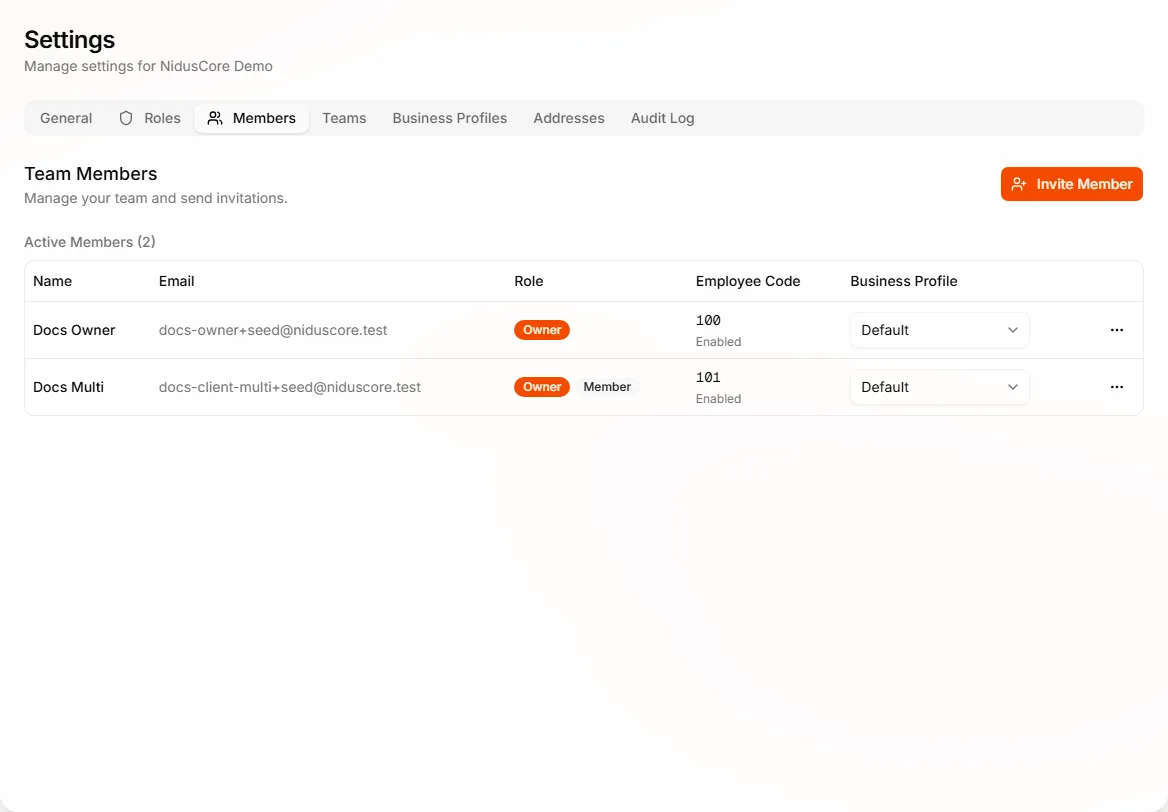The height and width of the screenshot is (812, 1168).
Task: Click Owner badge in Docs Owner row
Action: pos(542,330)
